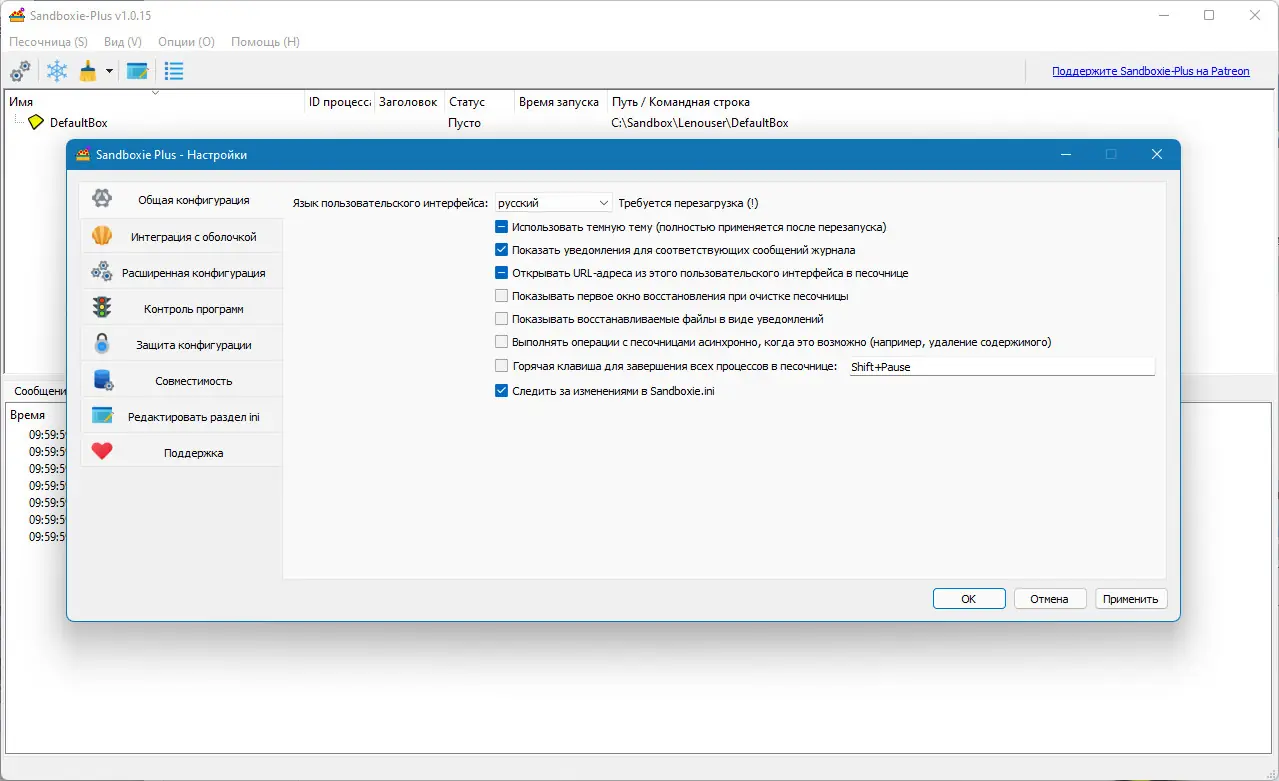The height and width of the screenshot is (781, 1279).
Task: Enable Выполнять операции с песочницами асинхронно checkbox
Action: tap(502, 342)
